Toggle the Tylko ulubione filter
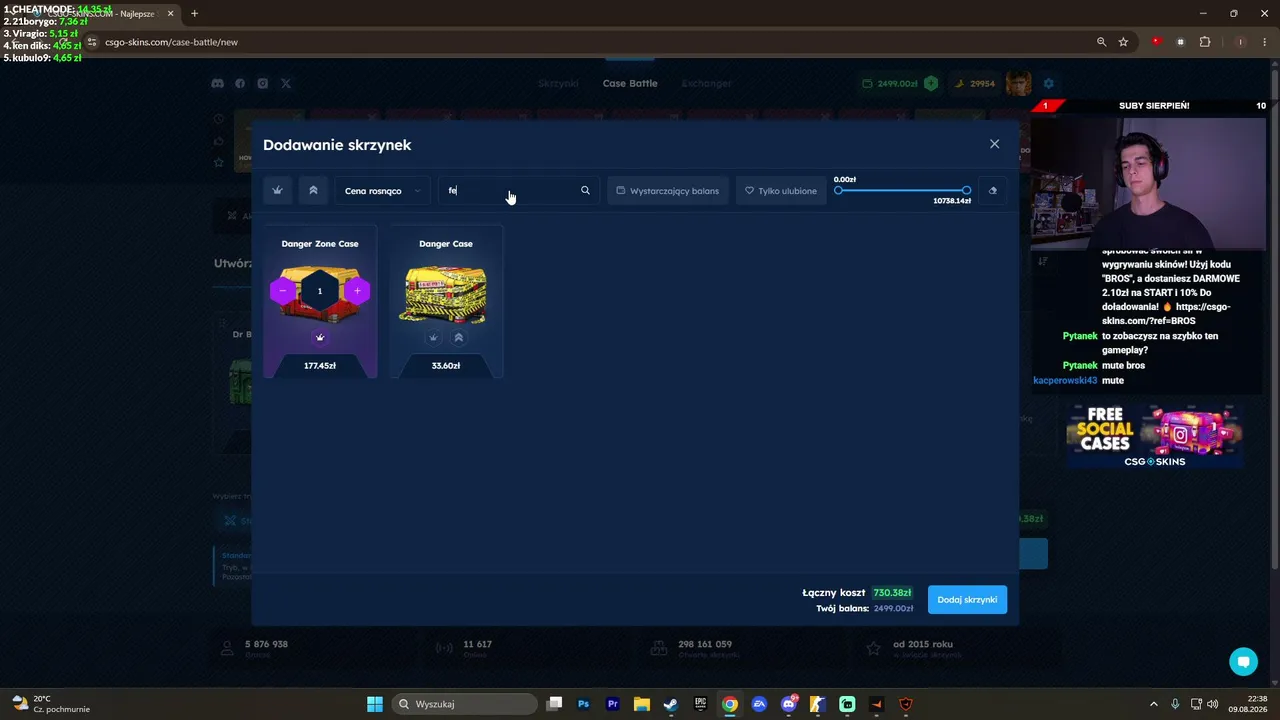The height and width of the screenshot is (720, 1280). tap(781, 191)
